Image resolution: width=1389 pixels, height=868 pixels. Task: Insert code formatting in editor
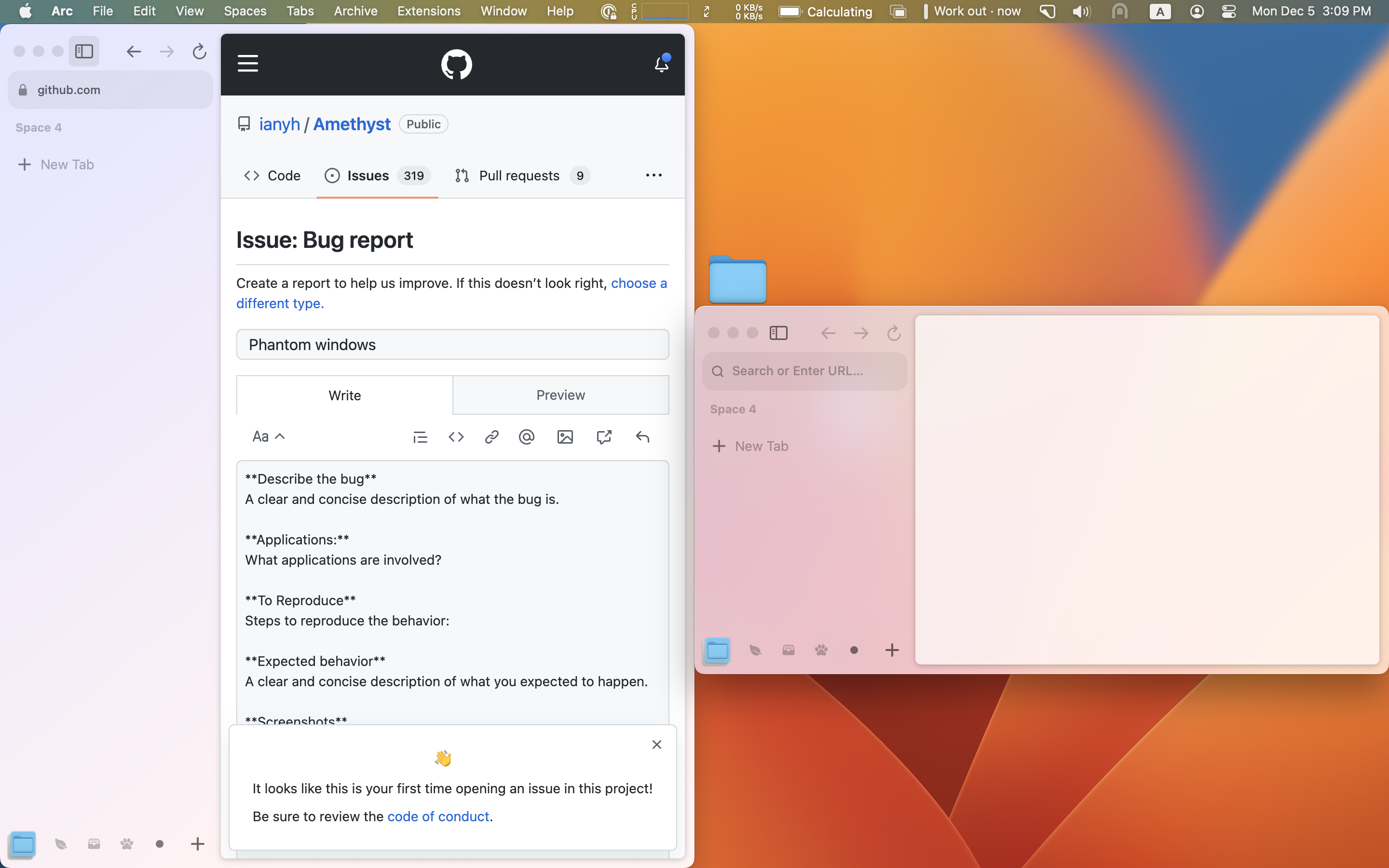pyautogui.click(x=456, y=437)
